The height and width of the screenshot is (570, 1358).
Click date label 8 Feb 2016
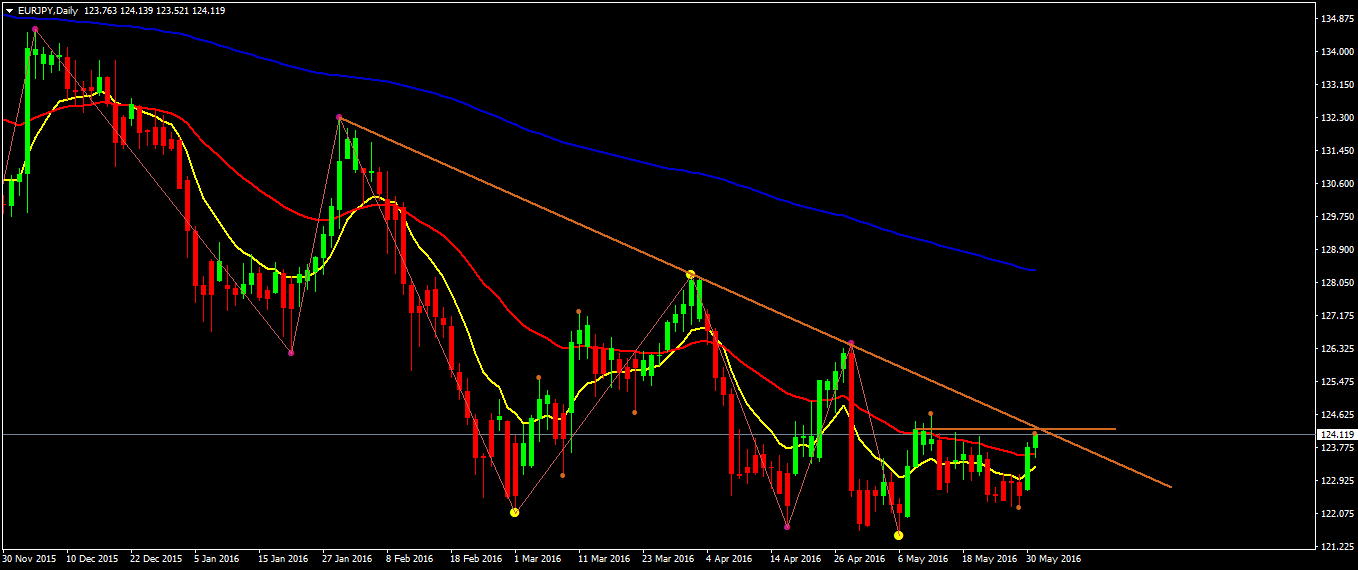(409, 559)
